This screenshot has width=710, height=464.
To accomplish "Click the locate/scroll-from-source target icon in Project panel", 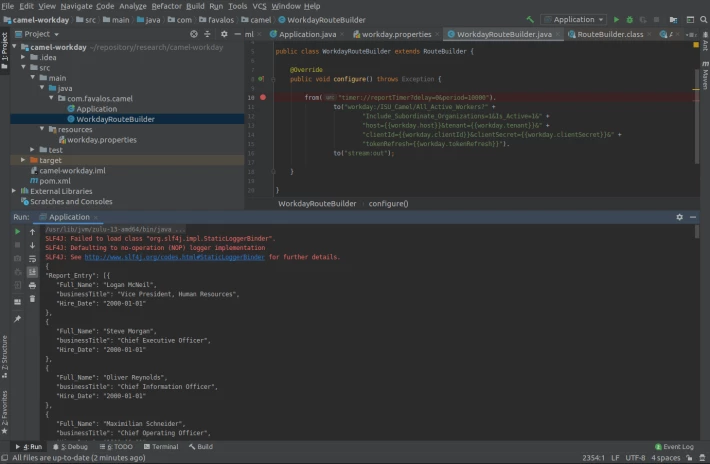I will 194,34.
